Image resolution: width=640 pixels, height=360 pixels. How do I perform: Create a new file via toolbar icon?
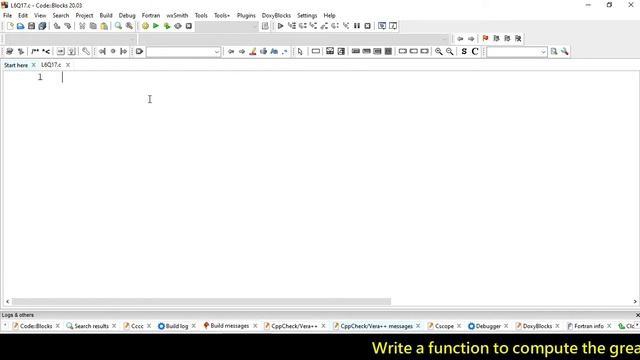coord(10,26)
